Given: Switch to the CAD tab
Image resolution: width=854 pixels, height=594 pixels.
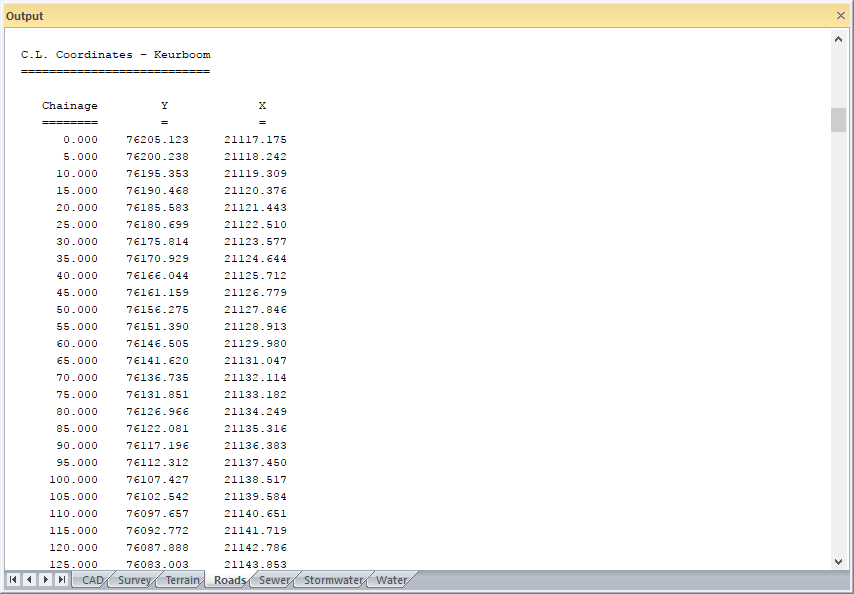Looking at the screenshot, I should click(92, 580).
